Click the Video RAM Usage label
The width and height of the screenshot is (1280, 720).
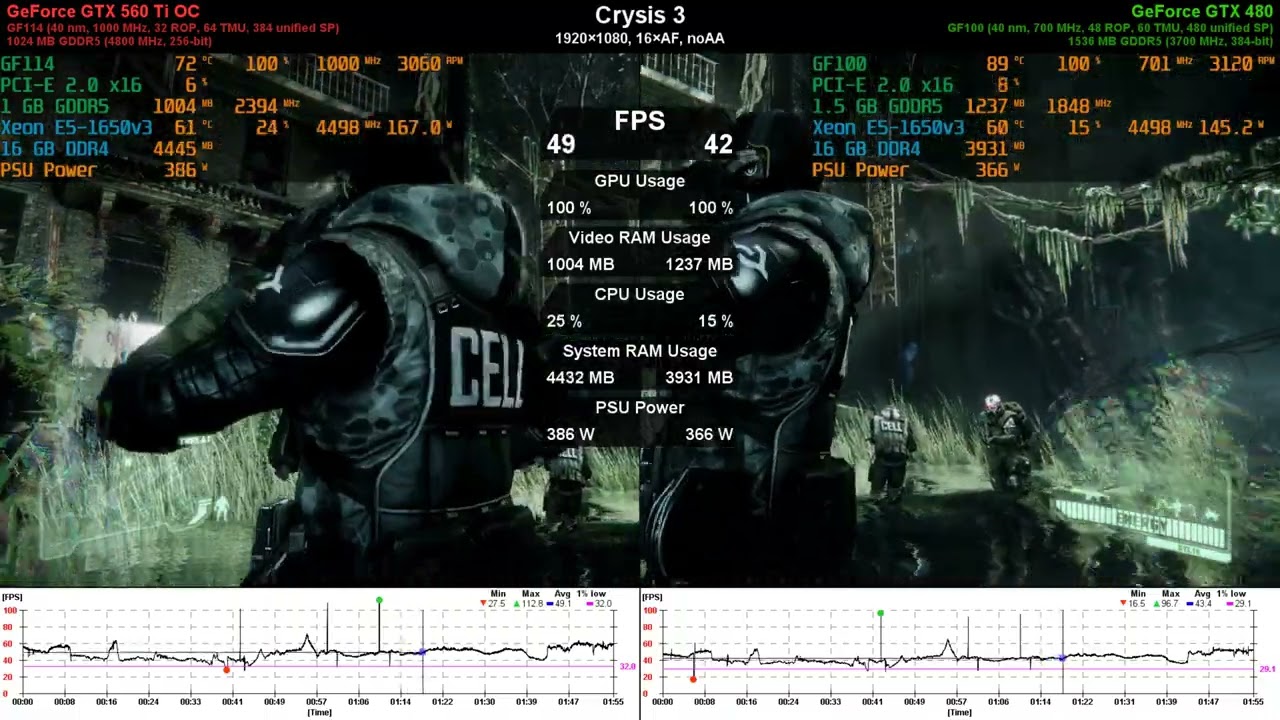640,238
